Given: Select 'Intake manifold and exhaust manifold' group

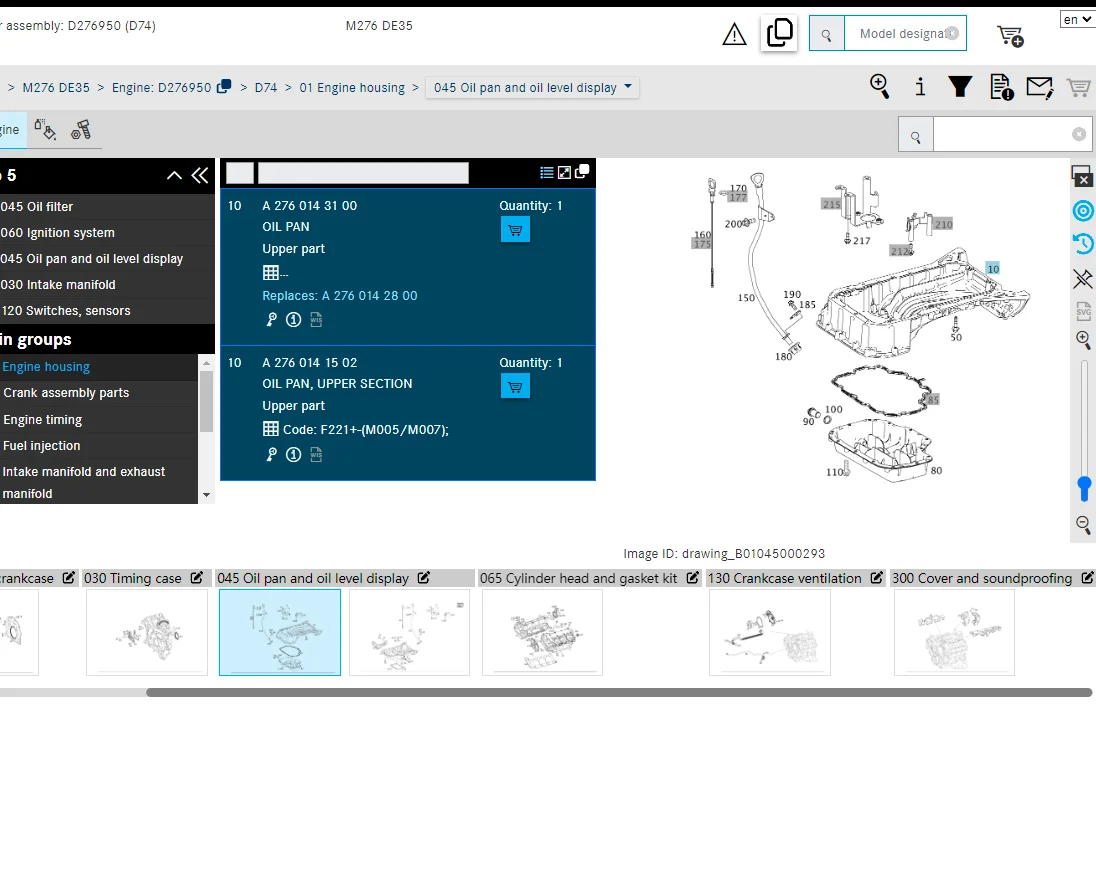Looking at the screenshot, I should tap(99, 482).
